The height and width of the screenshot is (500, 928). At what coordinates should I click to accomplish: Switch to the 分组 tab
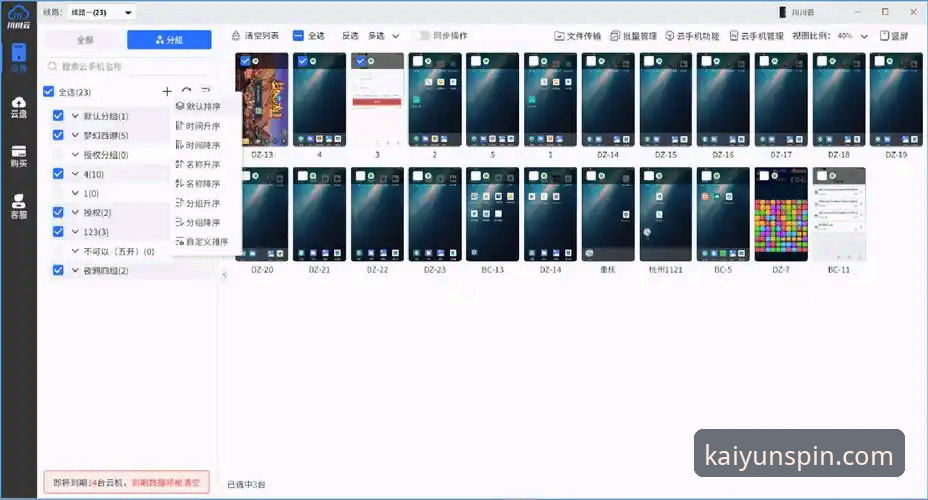[x=169, y=40]
